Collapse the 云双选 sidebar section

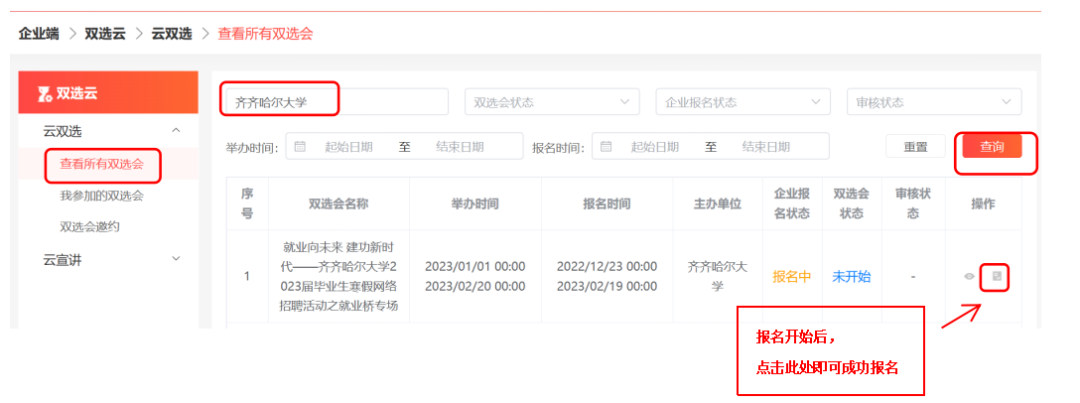tap(176, 131)
